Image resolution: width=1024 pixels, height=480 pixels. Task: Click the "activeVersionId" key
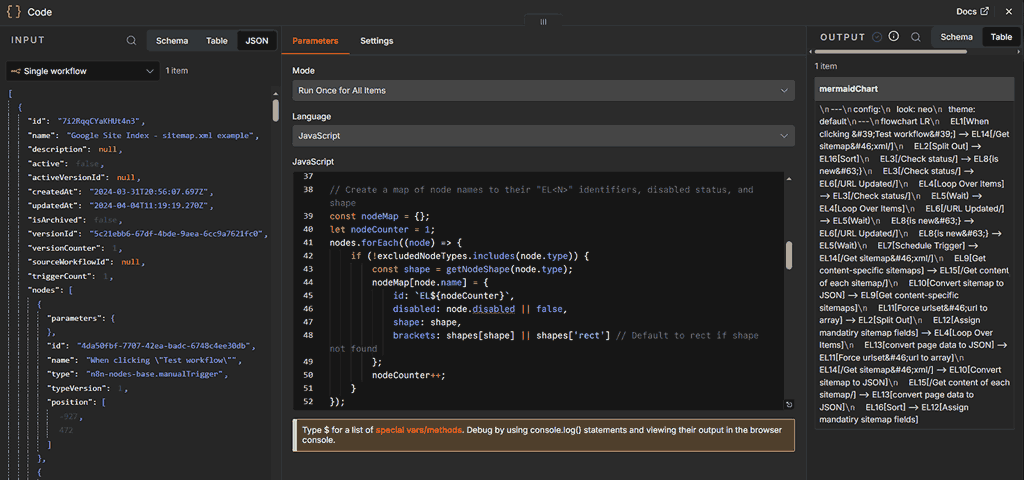[x=67, y=177]
